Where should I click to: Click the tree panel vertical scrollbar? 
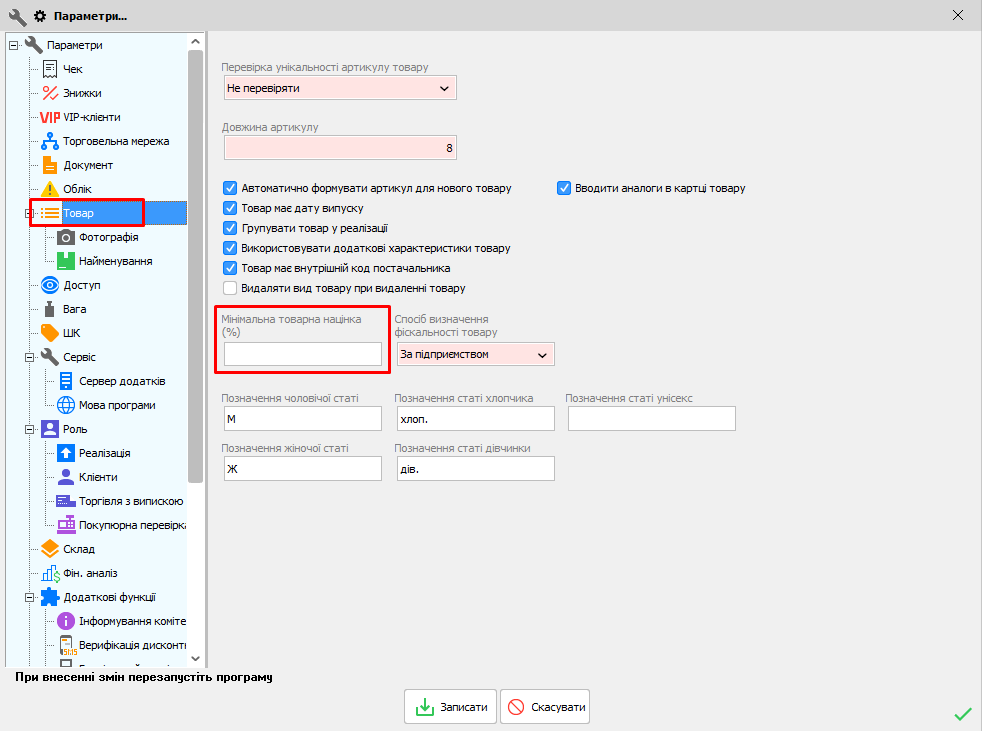195,300
